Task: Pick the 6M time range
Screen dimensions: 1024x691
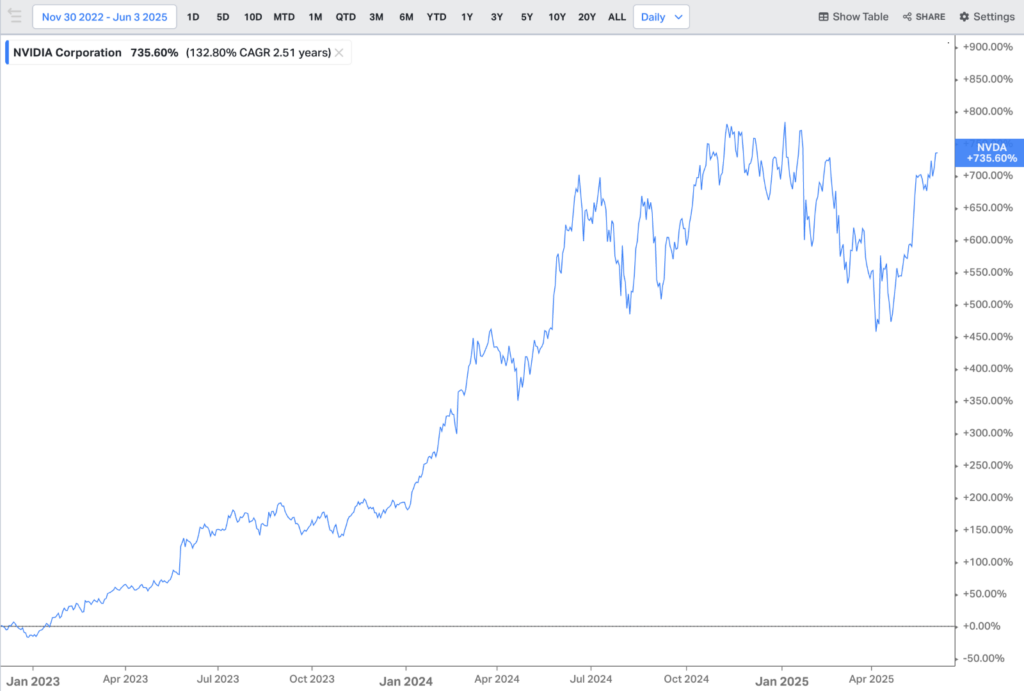Action: [406, 17]
